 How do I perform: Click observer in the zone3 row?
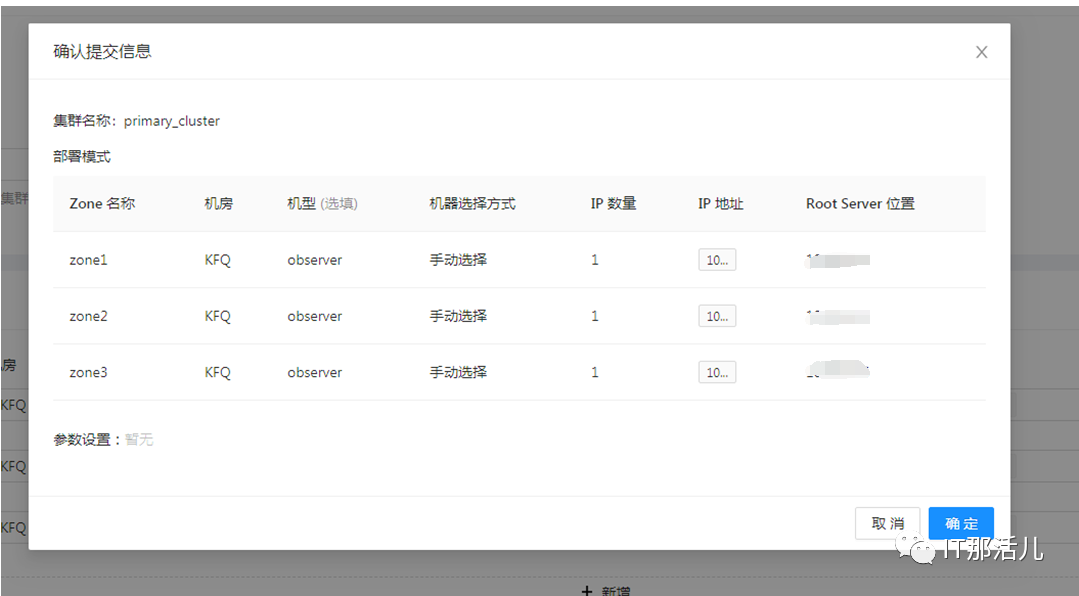pos(314,372)
